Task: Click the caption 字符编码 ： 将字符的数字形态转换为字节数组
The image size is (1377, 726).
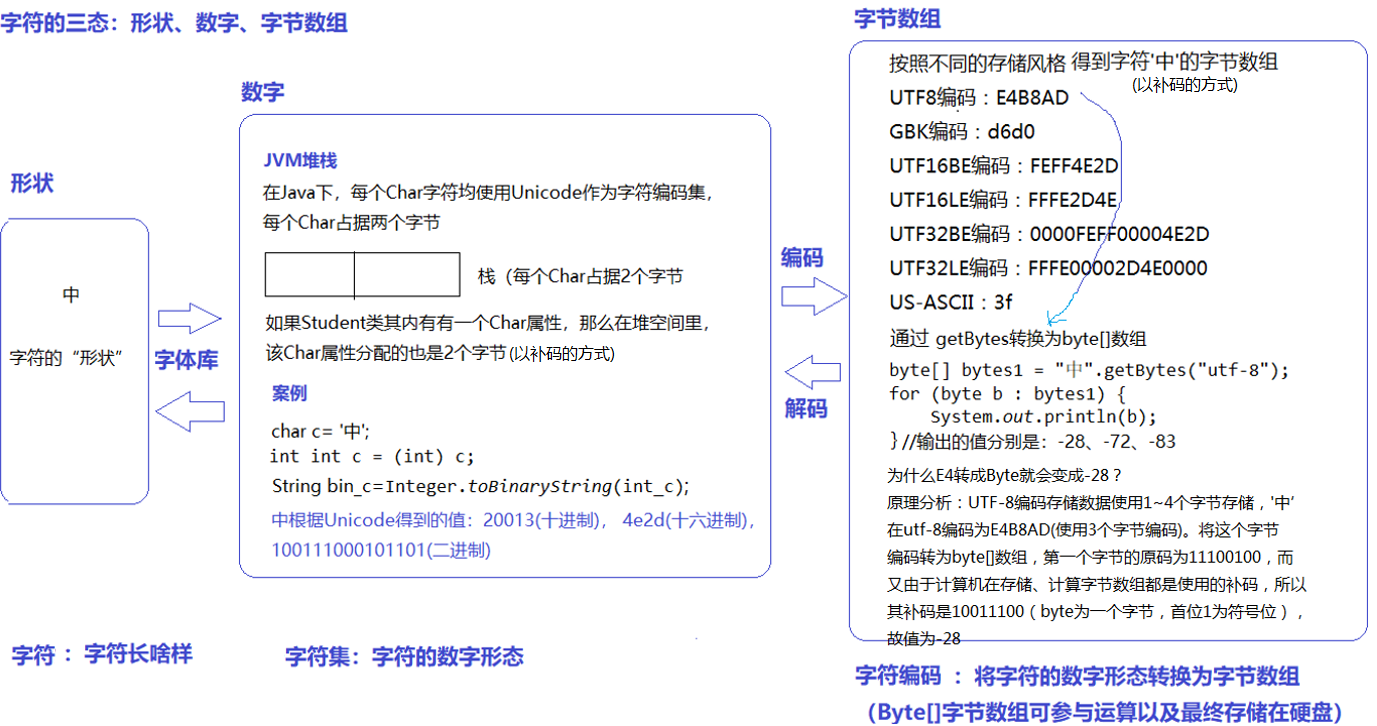Action: [1077, 676]
